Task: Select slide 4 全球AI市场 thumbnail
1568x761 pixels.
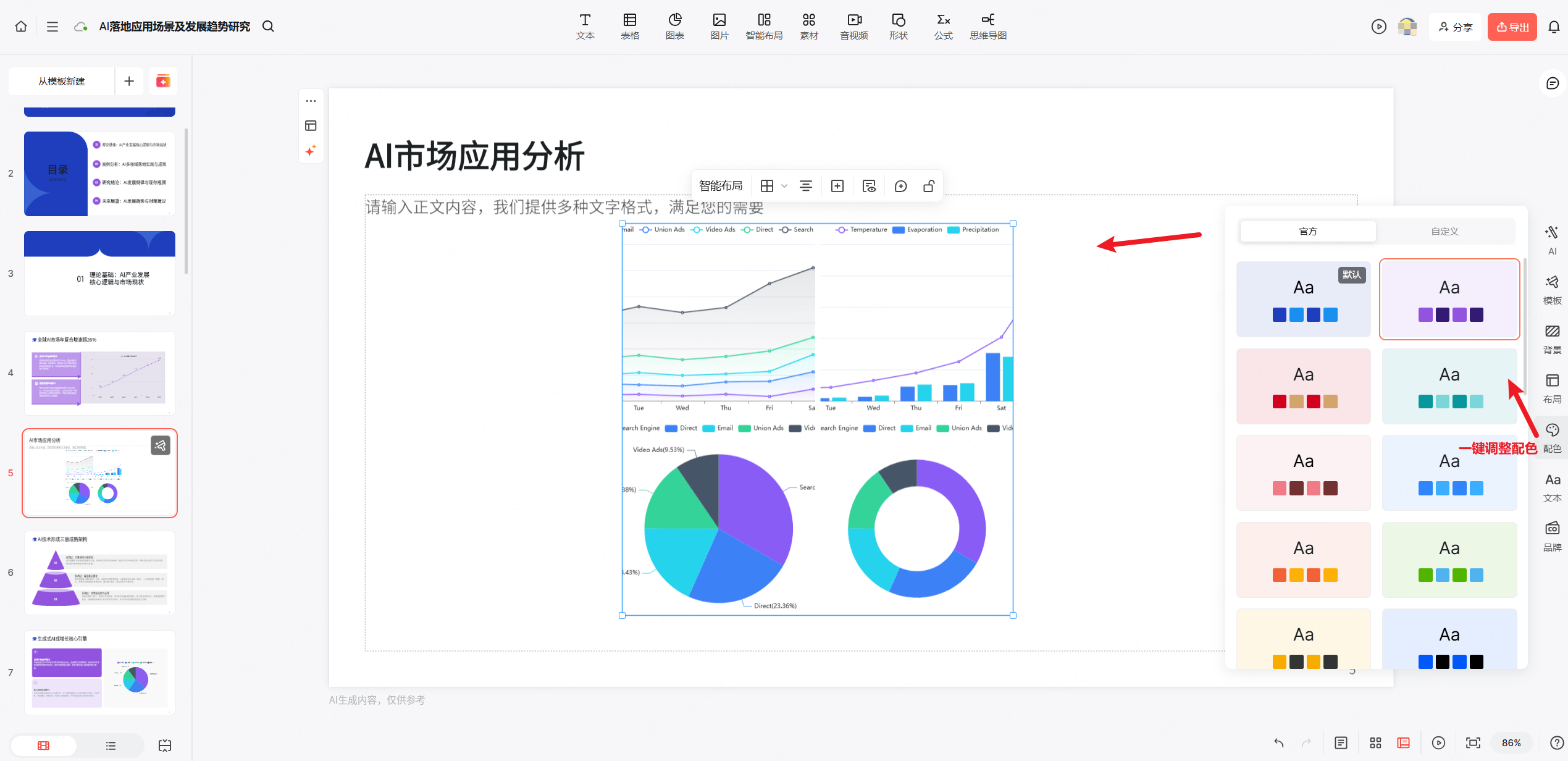Action: click(x=99, y=373)
